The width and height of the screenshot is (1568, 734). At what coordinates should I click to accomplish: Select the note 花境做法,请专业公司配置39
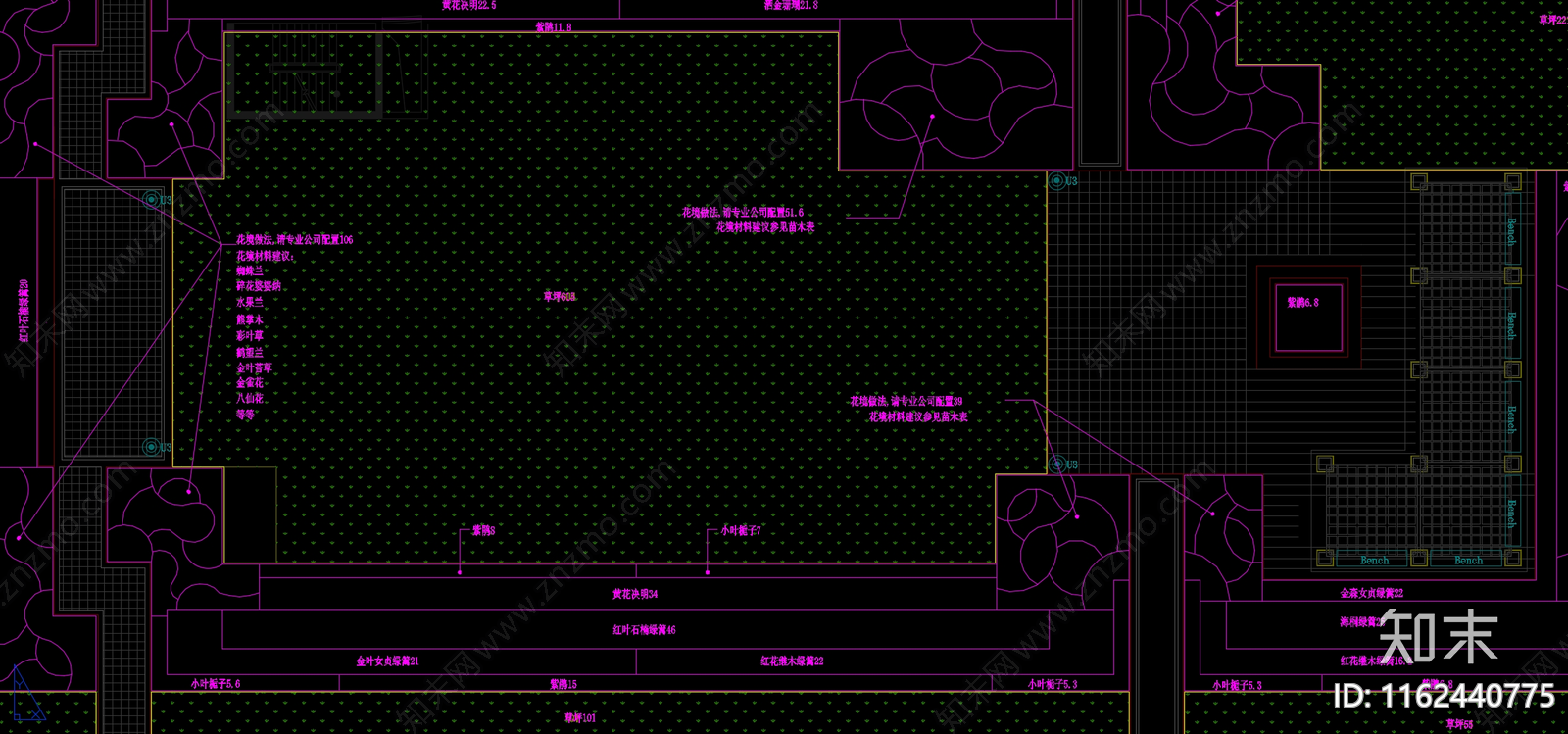point(906,401)
